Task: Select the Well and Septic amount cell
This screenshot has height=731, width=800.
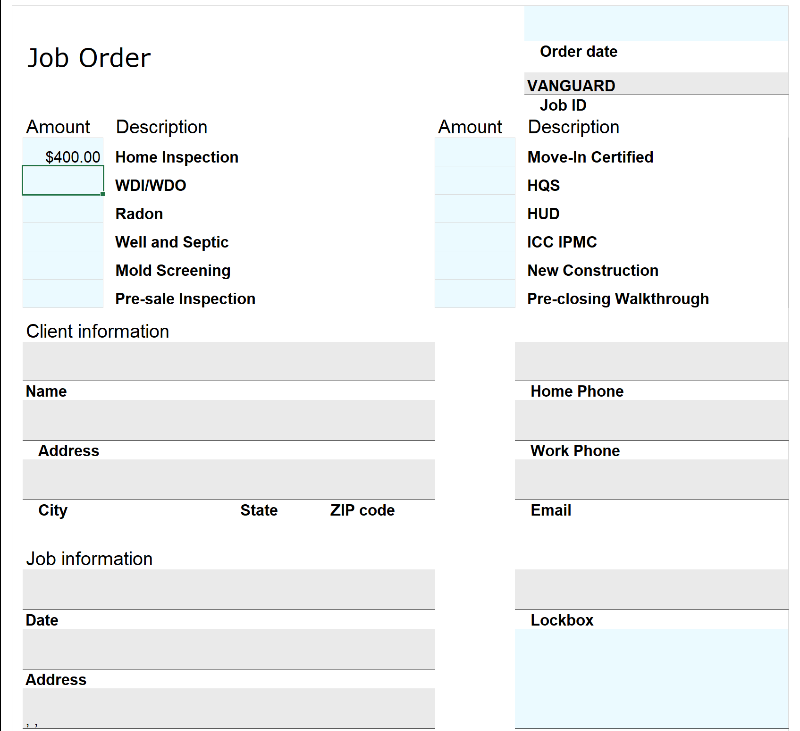Action: (63, 238)
